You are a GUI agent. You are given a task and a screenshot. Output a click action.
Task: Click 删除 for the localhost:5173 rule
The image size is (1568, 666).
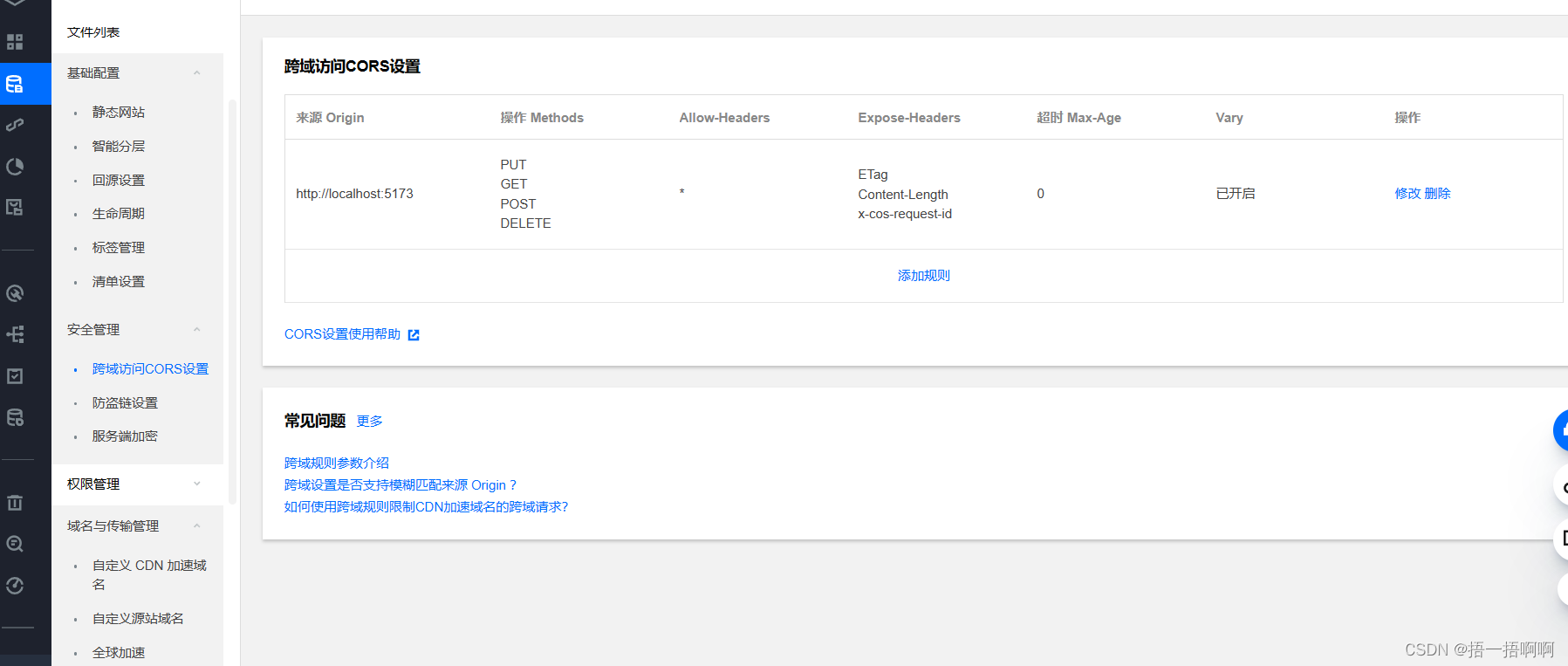[x=1437, y=194]
